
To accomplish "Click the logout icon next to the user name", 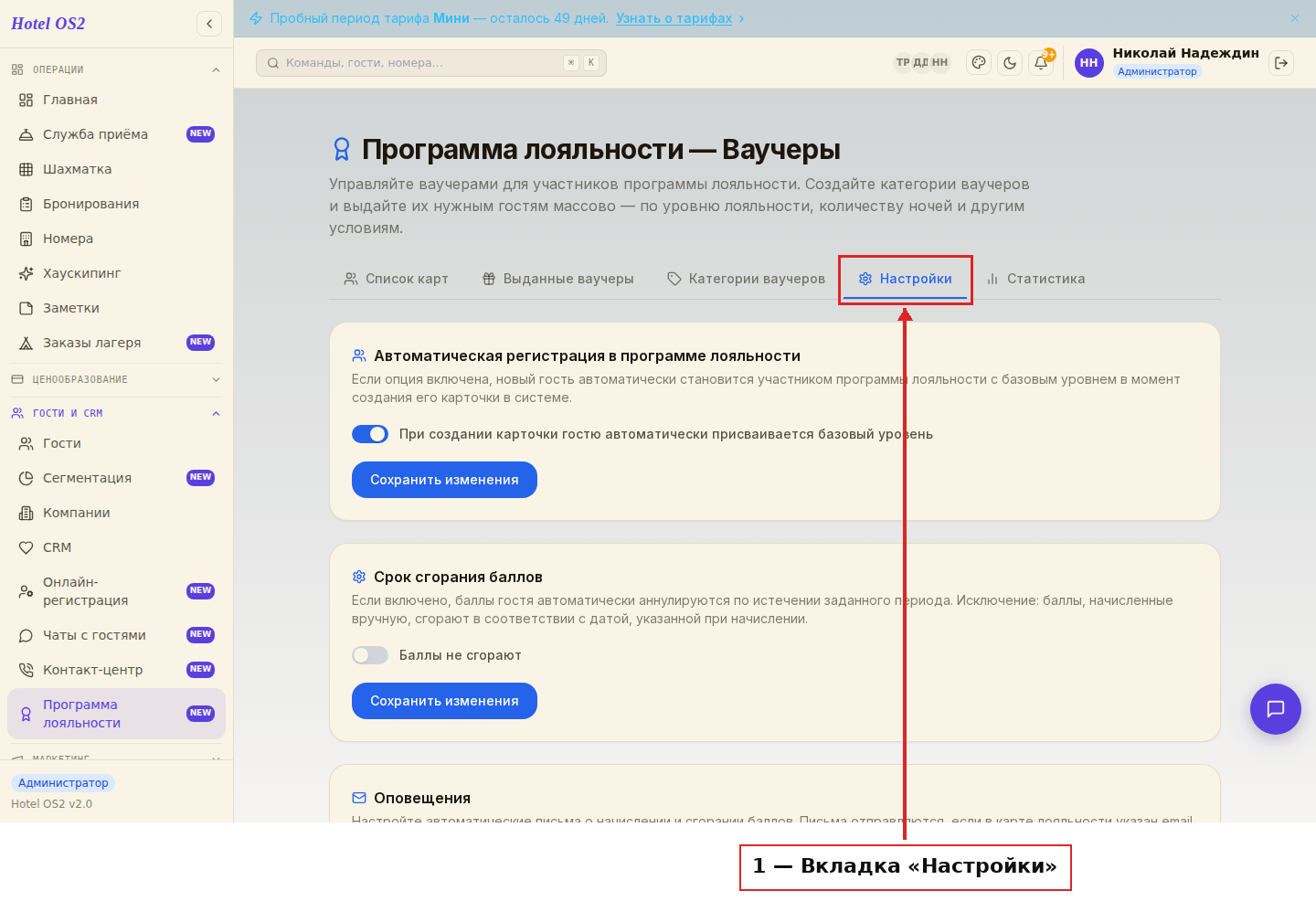I will pyautogui.click(x=1281, y=63).
